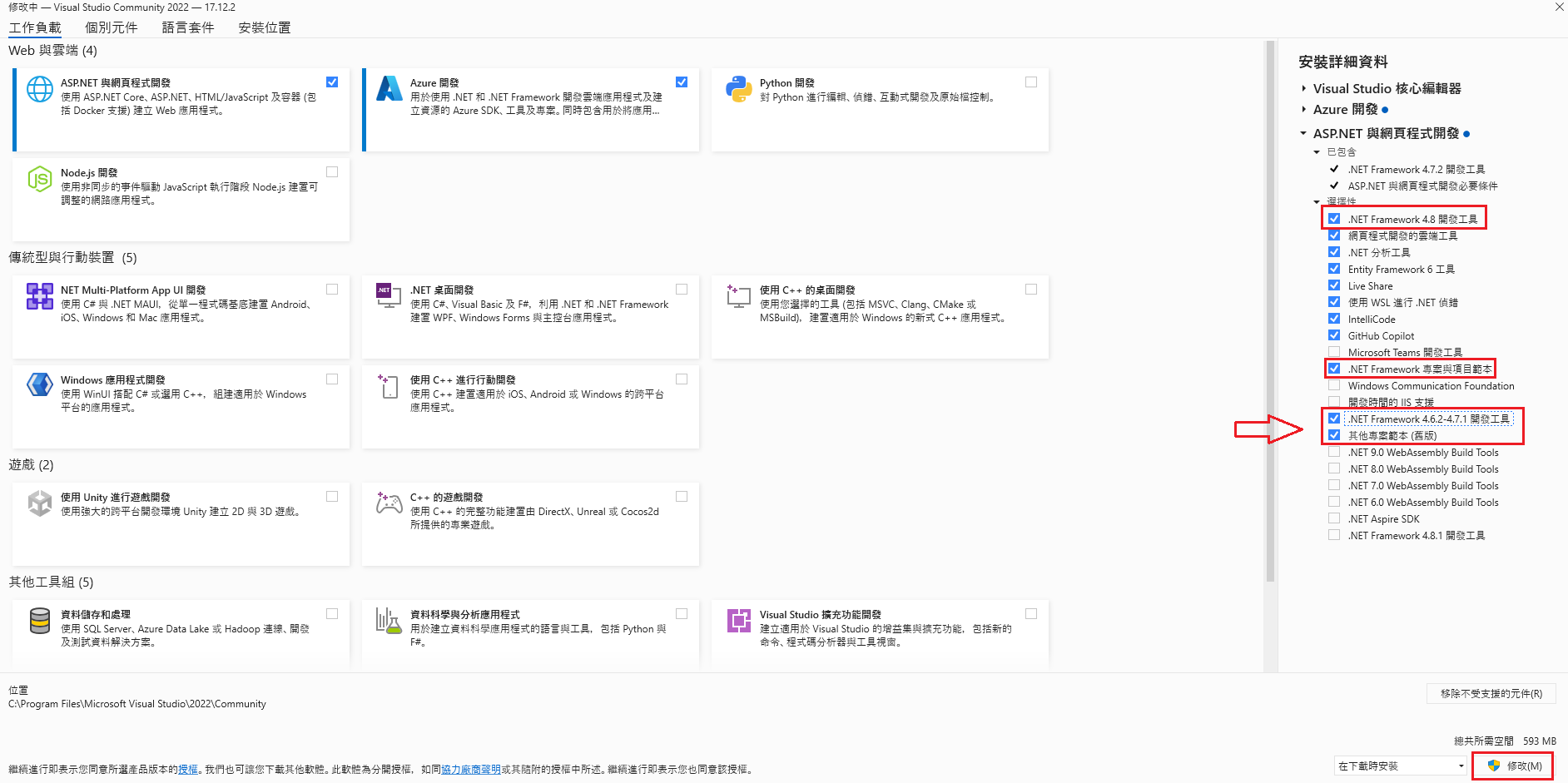Viewport: 1568px width, 783px height.
Task: Collapse the ASP.NET web development details node
Action: pyautogui.click(x=1303, y=133)
